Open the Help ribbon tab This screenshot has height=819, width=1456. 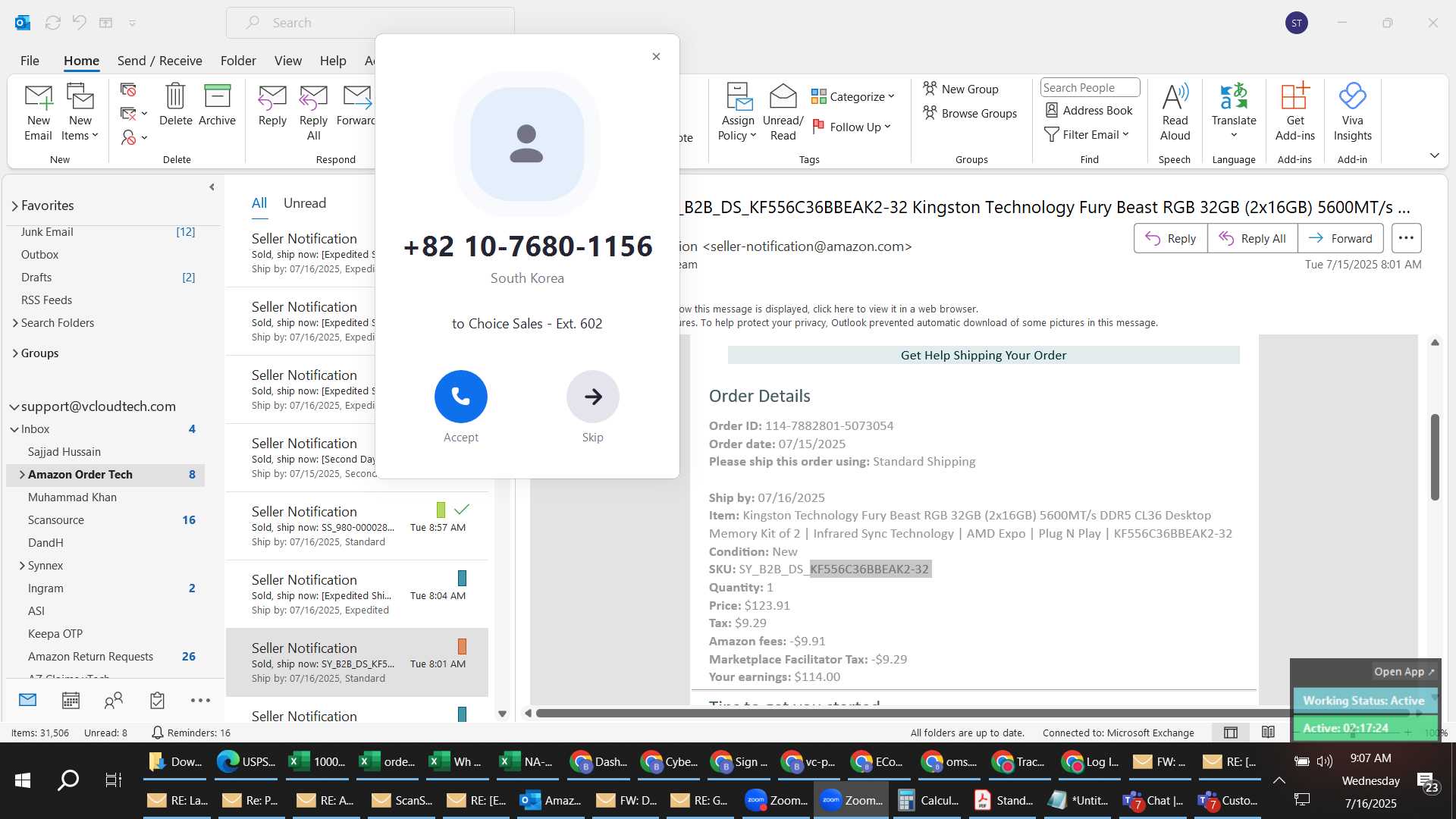[x=333, y=61]
